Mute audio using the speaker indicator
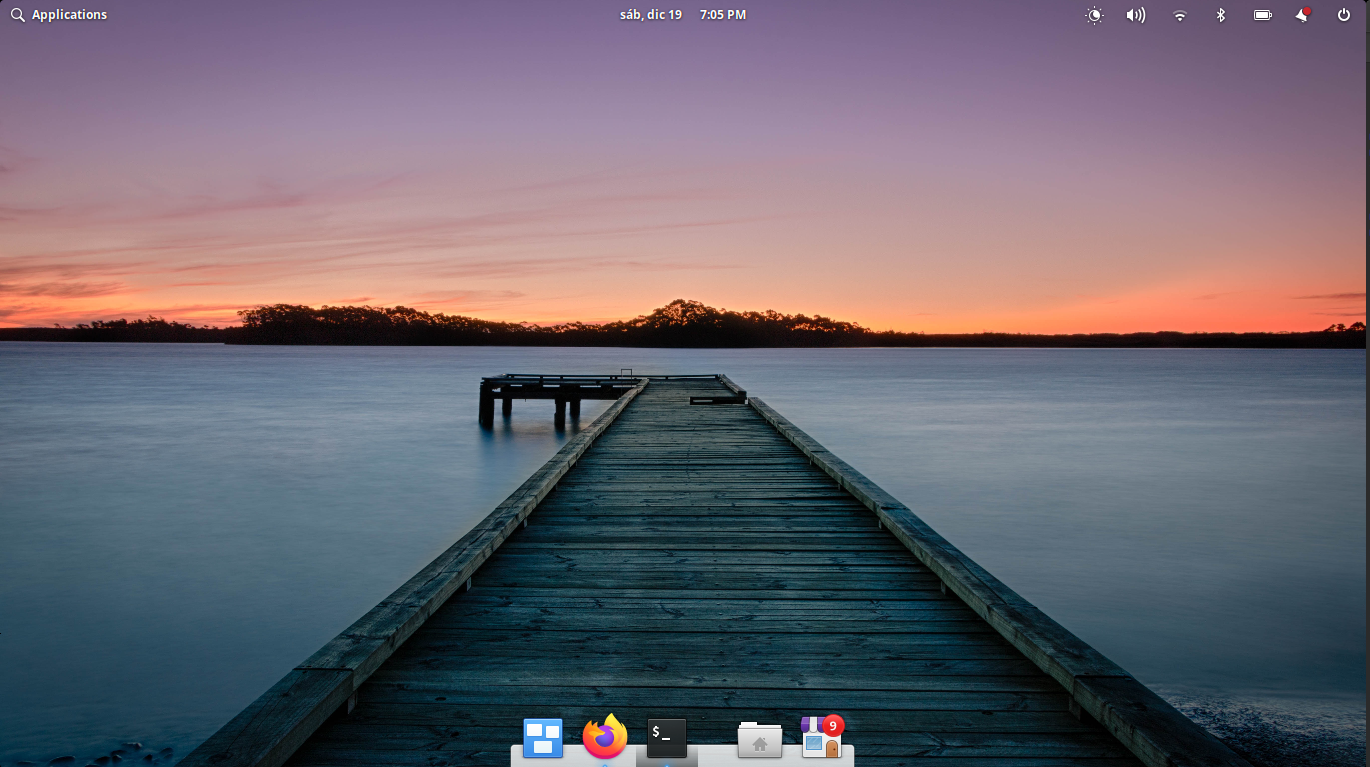This screenshot has width=1370, height=767. 1136,15
